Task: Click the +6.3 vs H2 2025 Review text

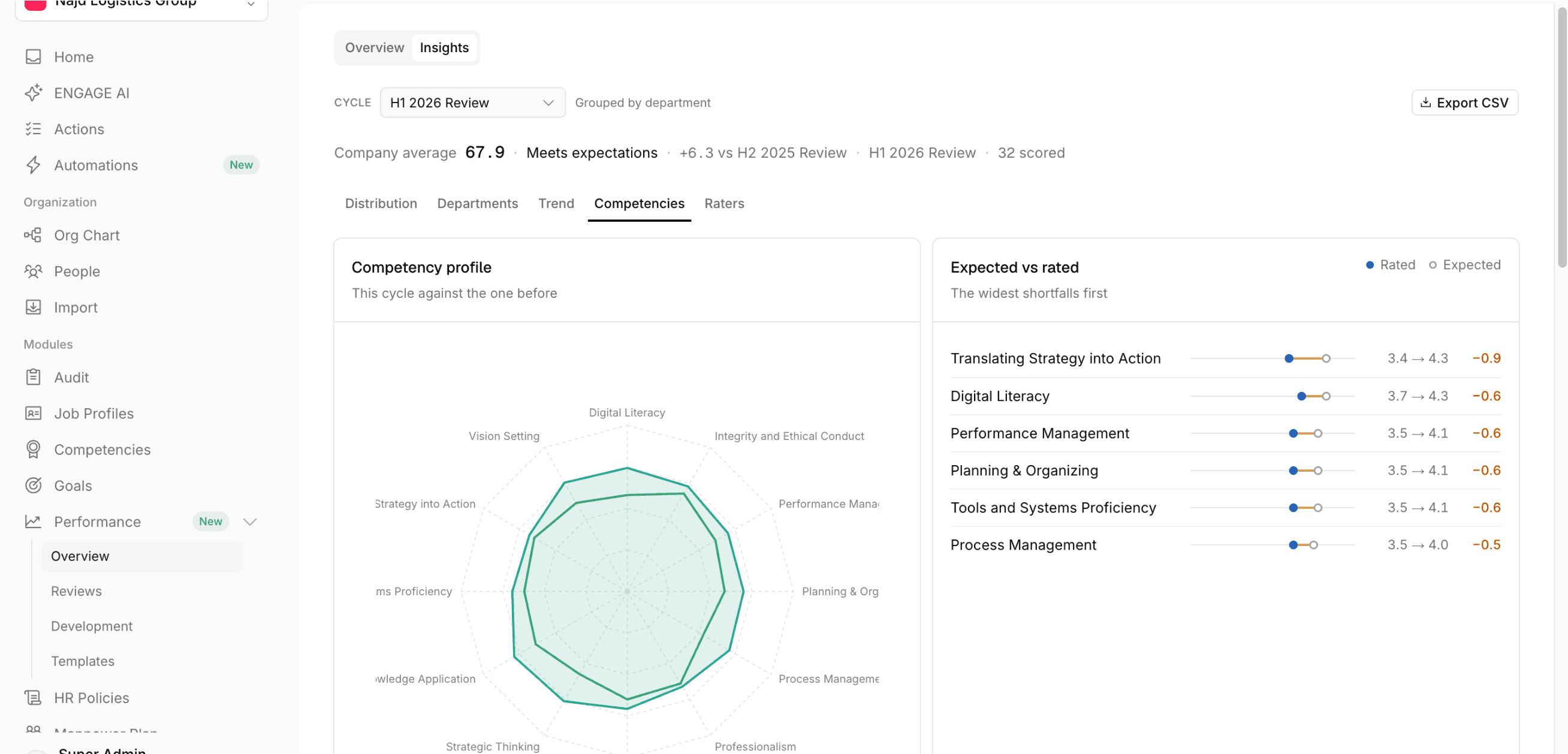Action: coord(762,153)
